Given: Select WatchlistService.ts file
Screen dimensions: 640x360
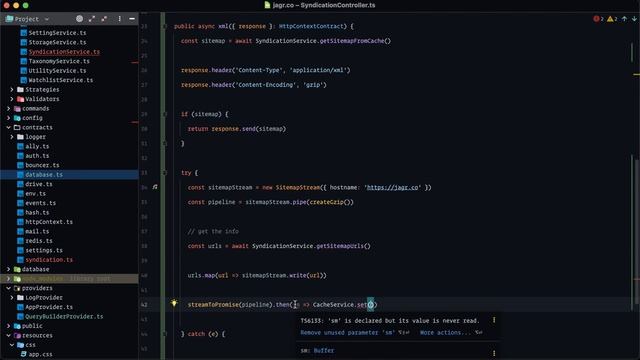Looking at the screenshot, I should (x=61, y=80).
